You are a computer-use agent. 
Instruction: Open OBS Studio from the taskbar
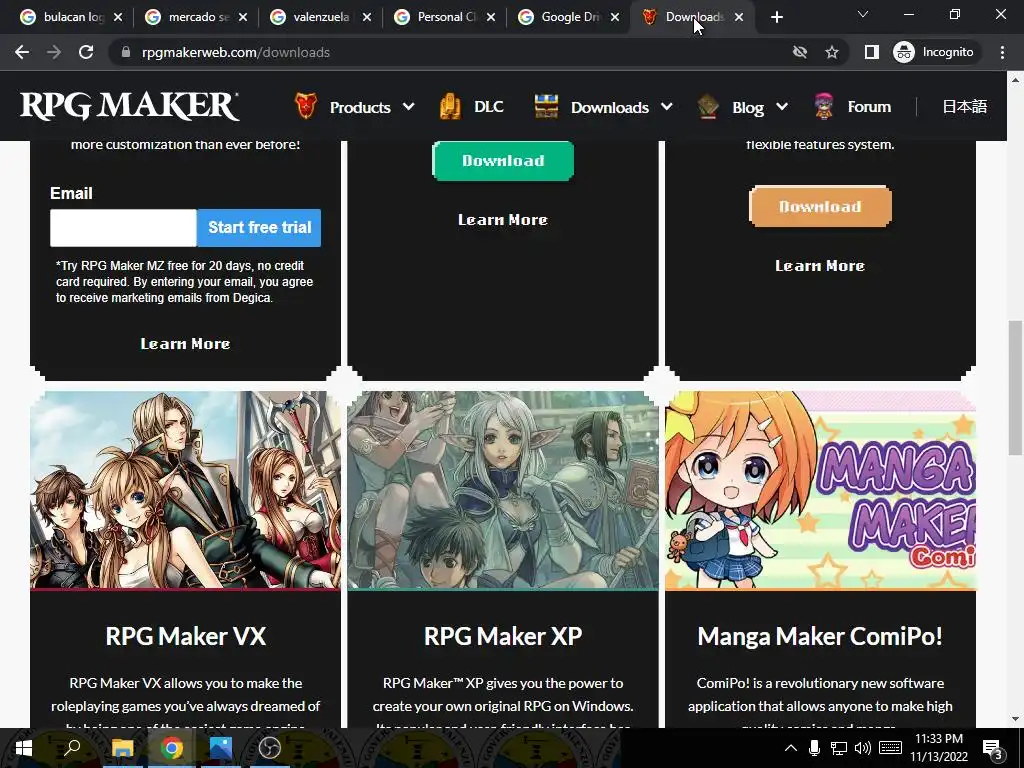pyautogui.click(x=270, y=748)
